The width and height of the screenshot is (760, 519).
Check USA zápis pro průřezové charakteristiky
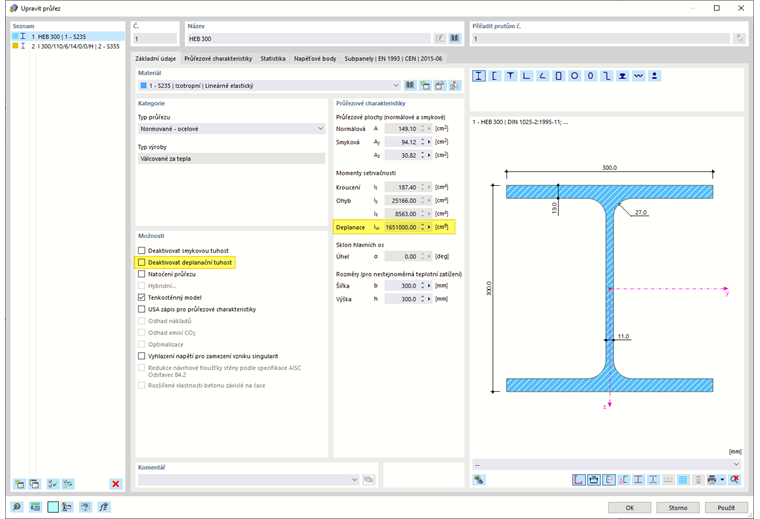point(142,309)
